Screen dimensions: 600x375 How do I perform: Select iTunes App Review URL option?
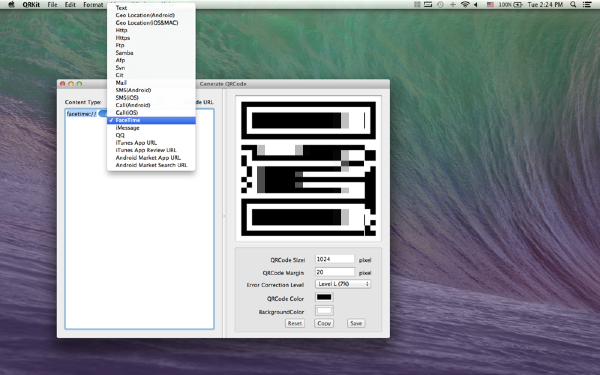click(151, 150)
